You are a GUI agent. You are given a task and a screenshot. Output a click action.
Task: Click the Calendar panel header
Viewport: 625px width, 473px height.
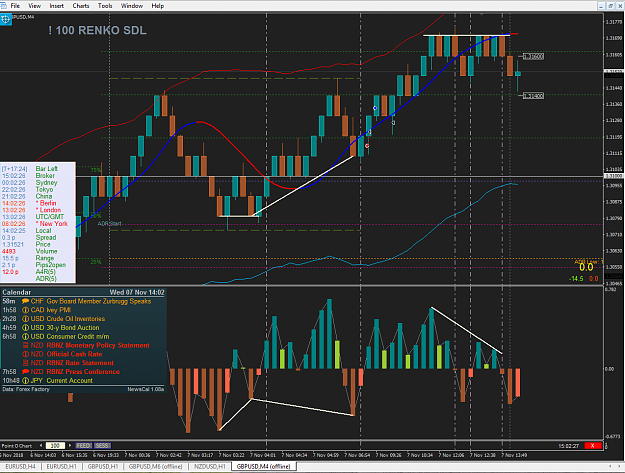83,292
